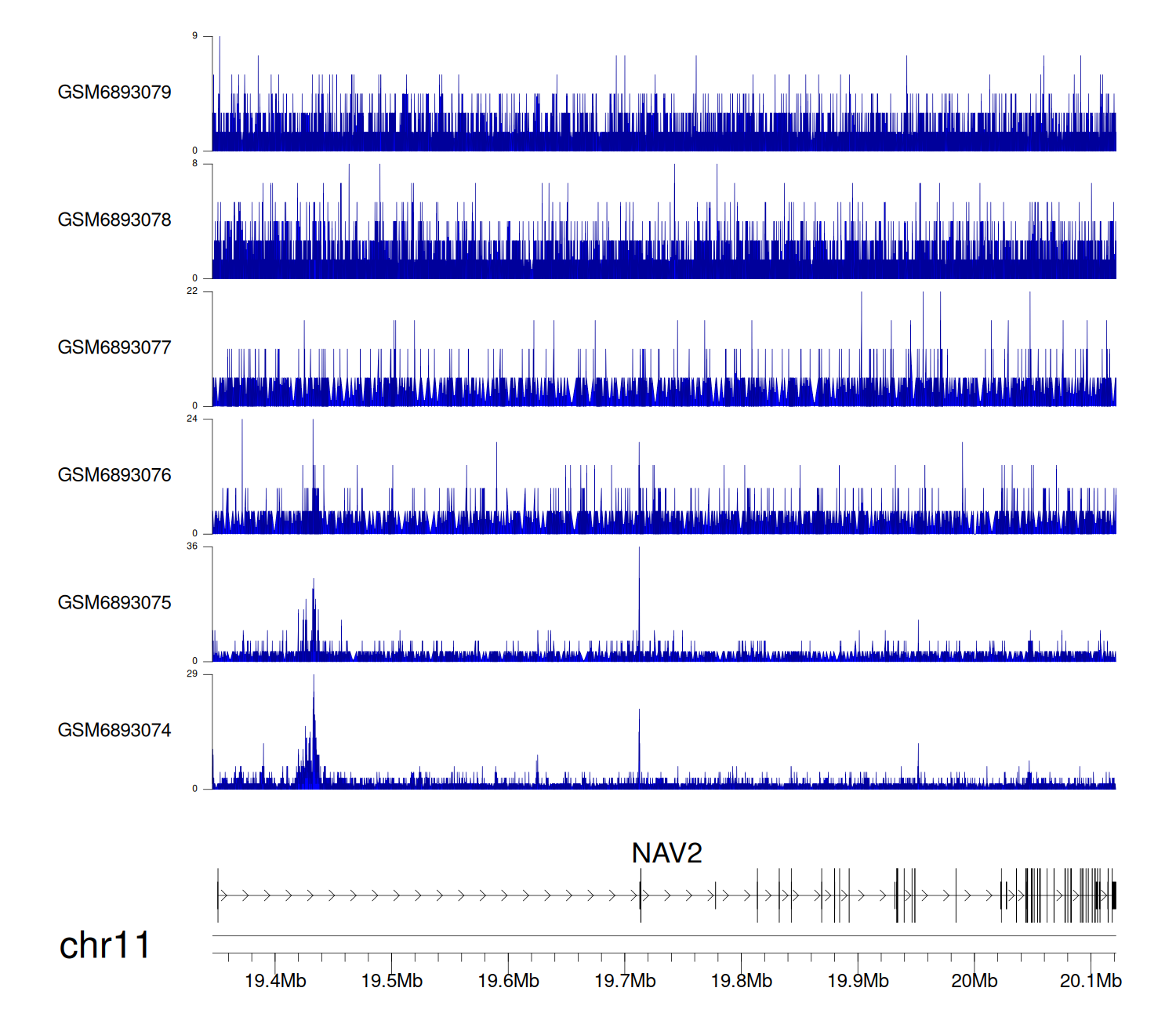
Task: Click y-axis maximum value 22
Action: 192,291
